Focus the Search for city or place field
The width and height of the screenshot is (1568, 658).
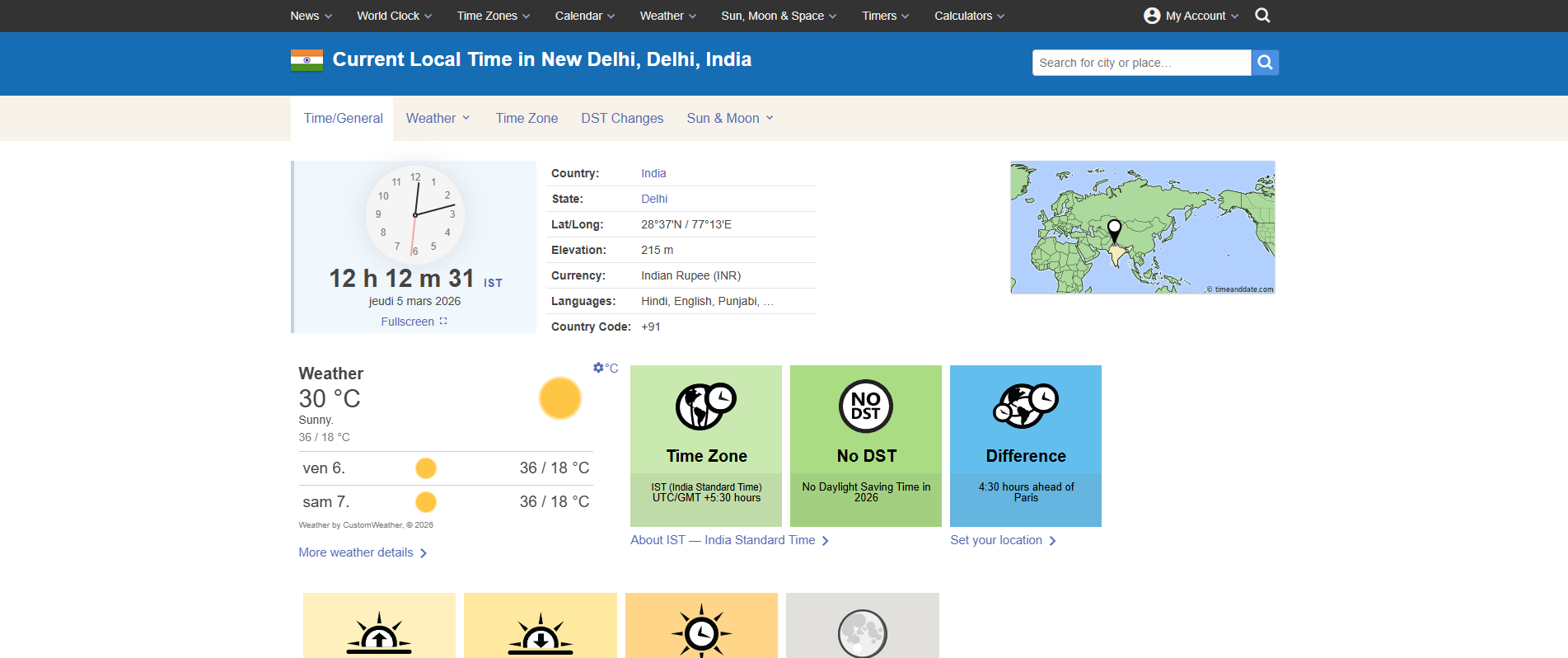tap(1141, 63)
